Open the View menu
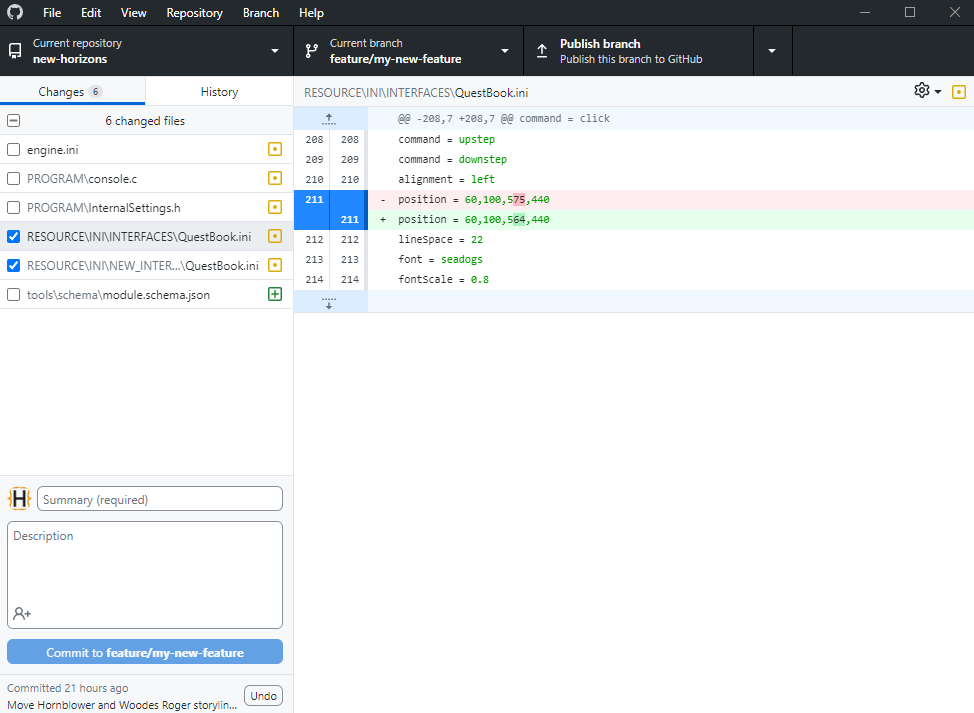Screen dimensions: 974x713 (134, 12)
